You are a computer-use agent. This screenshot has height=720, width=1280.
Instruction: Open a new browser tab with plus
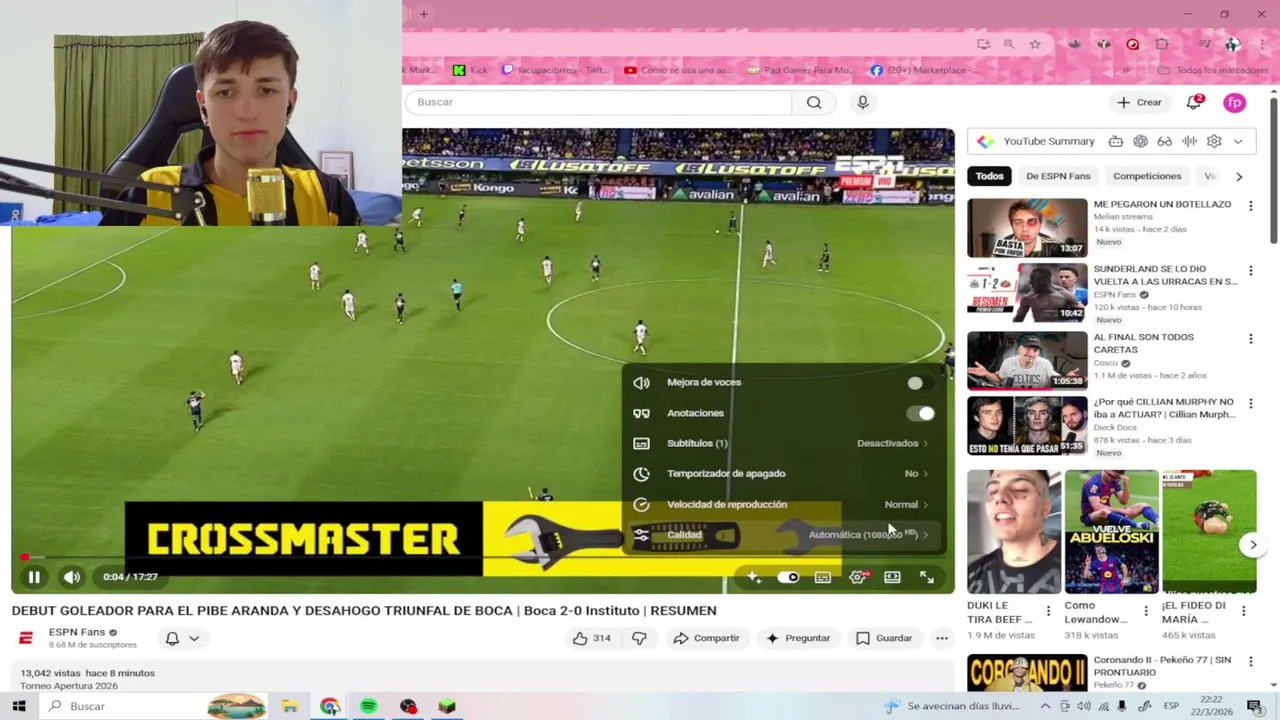coord(424,14)
